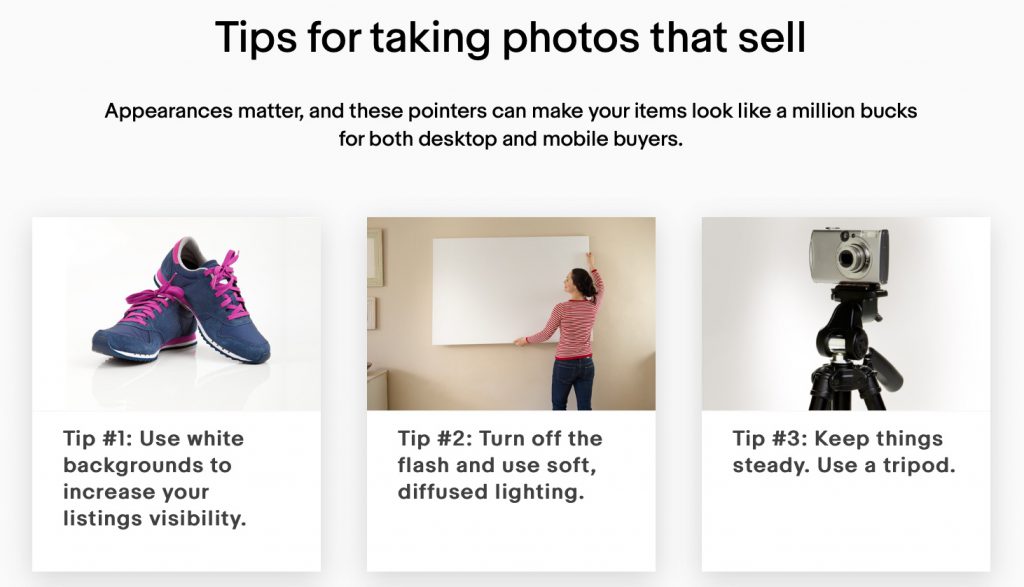
Task: Click the silver digital camera in third card
Action: click(x=849, y=255)
